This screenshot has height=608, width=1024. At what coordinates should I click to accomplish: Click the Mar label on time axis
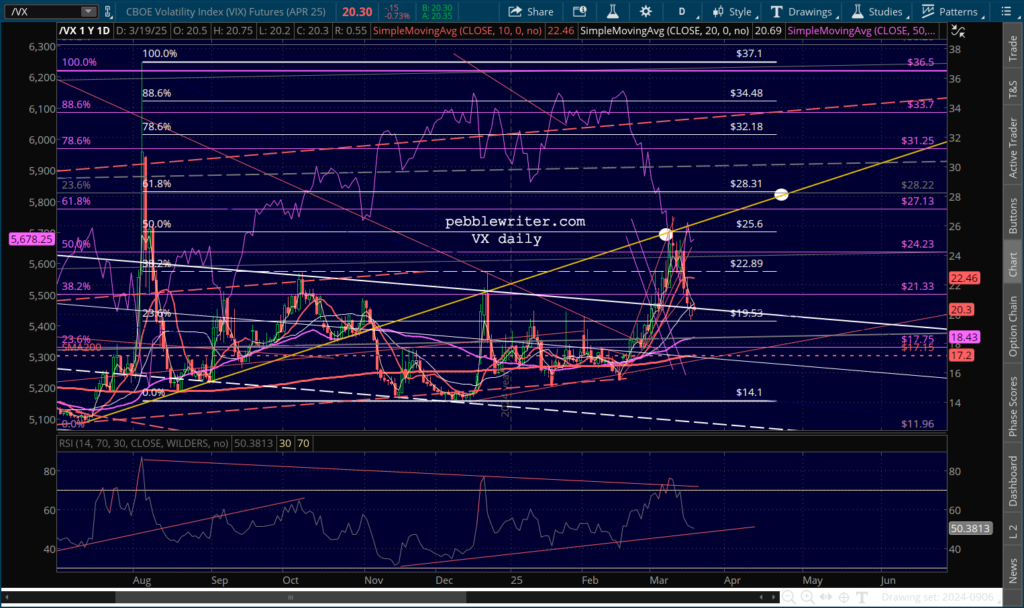coord(658,580)
